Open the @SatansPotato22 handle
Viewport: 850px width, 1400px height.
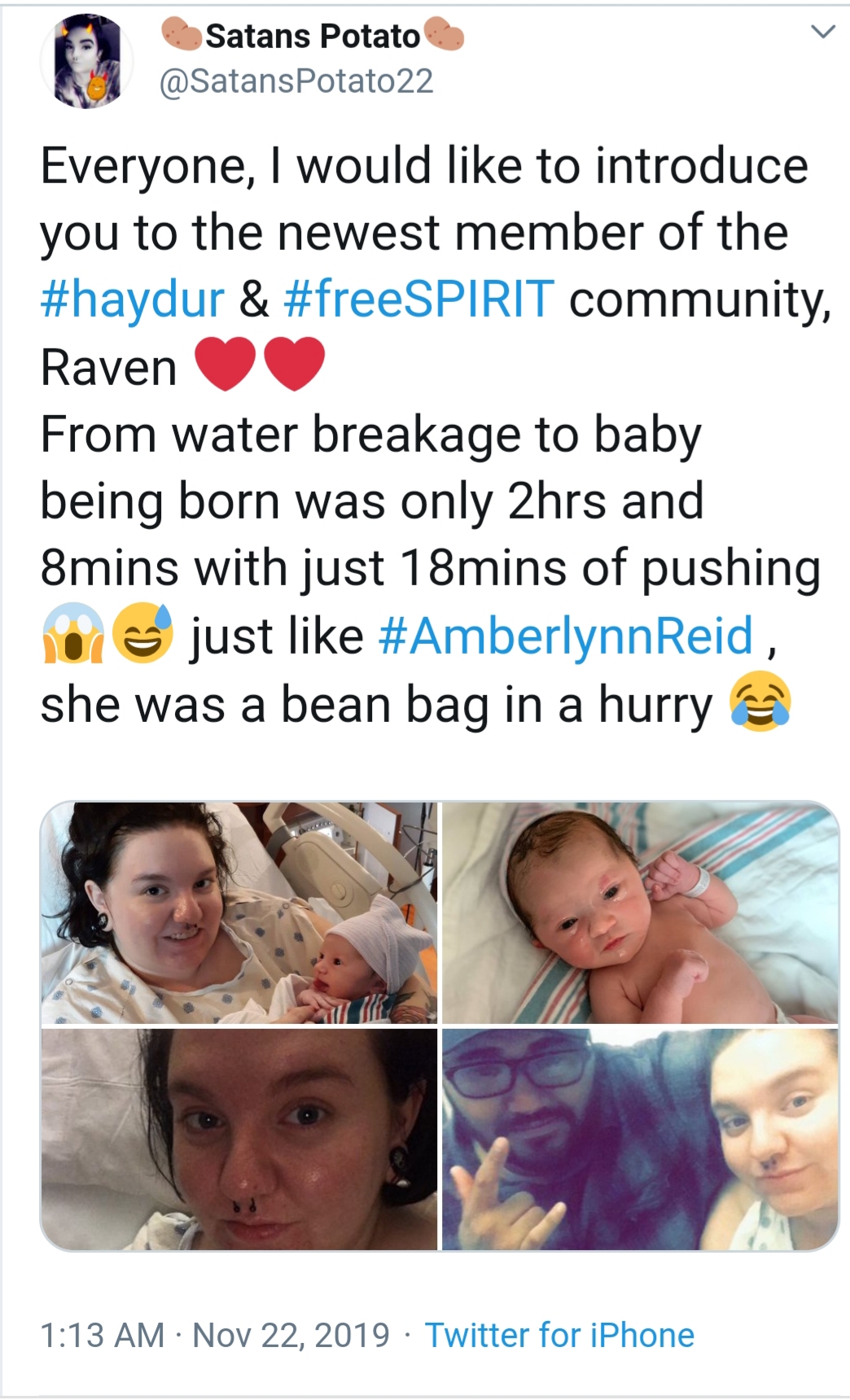pos(296,81)
